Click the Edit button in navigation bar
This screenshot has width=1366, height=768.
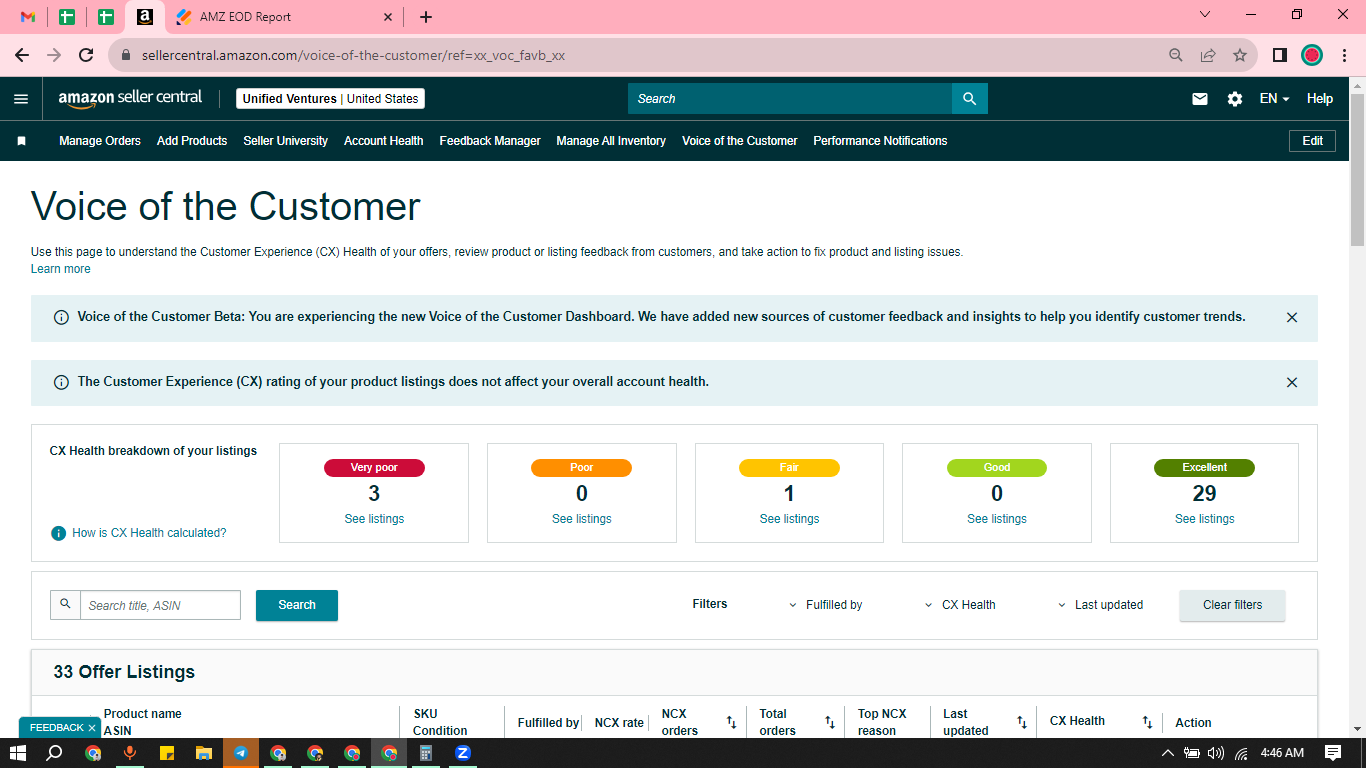1313,141
